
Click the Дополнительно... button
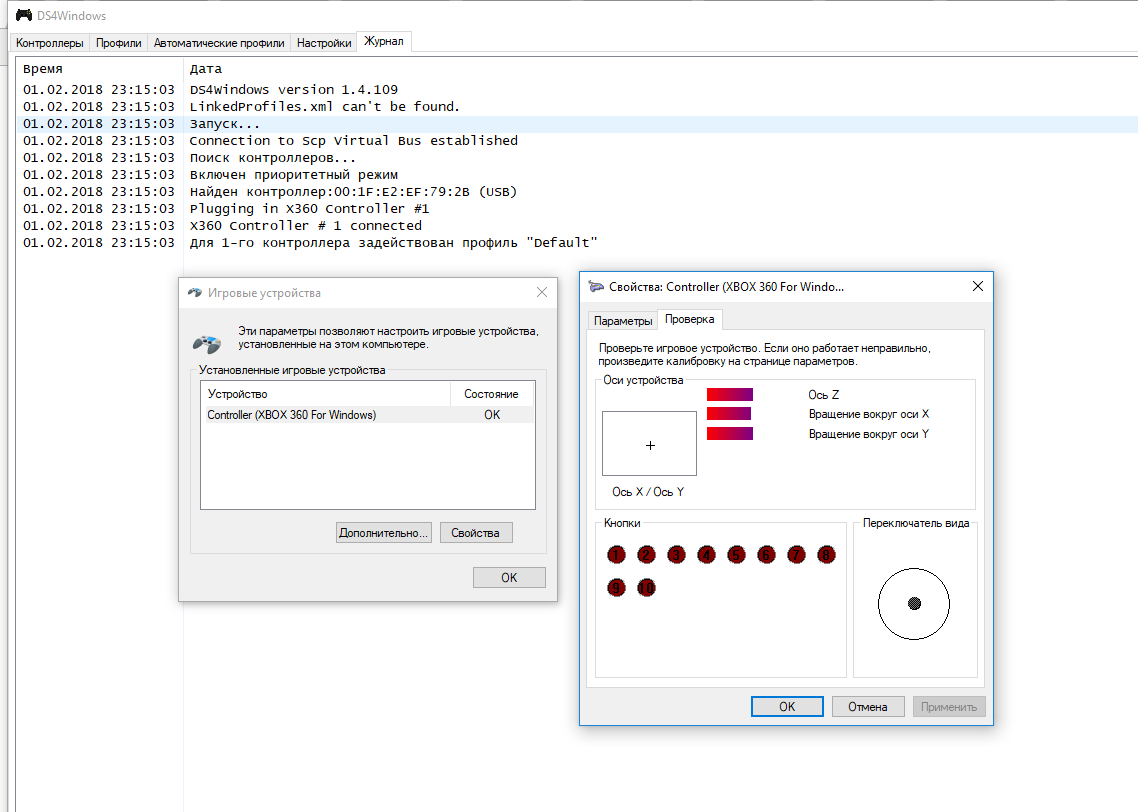point(384,533)
